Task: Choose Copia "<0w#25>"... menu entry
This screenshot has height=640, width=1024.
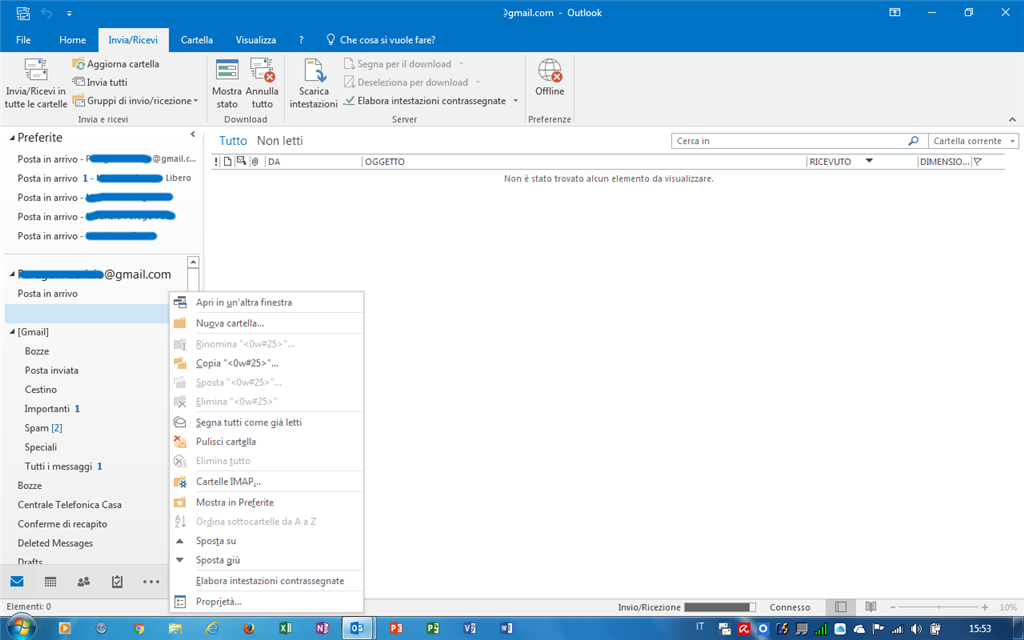Action: [x=266, y=363]
